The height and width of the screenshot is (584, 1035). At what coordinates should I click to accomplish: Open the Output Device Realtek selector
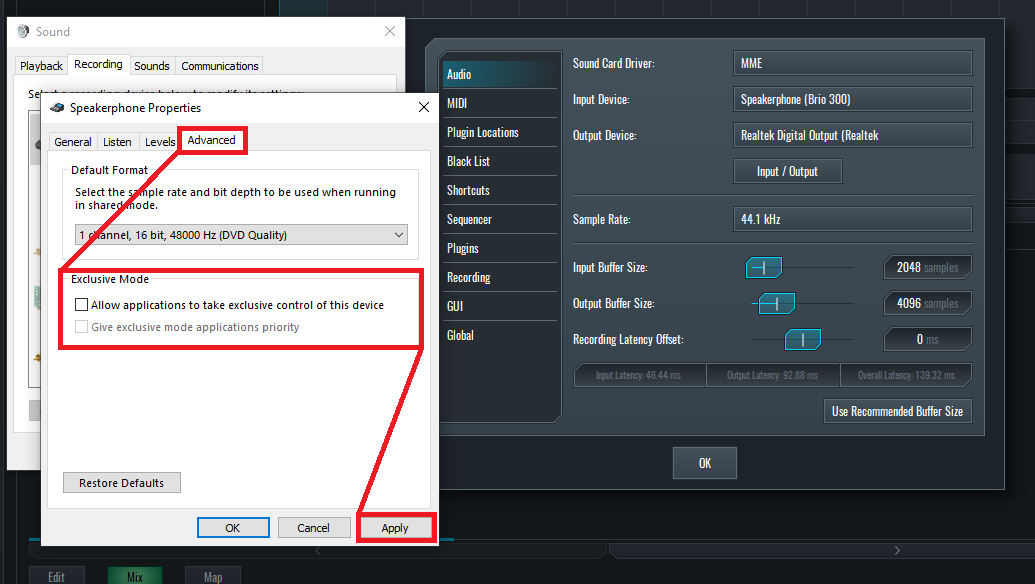852,135
